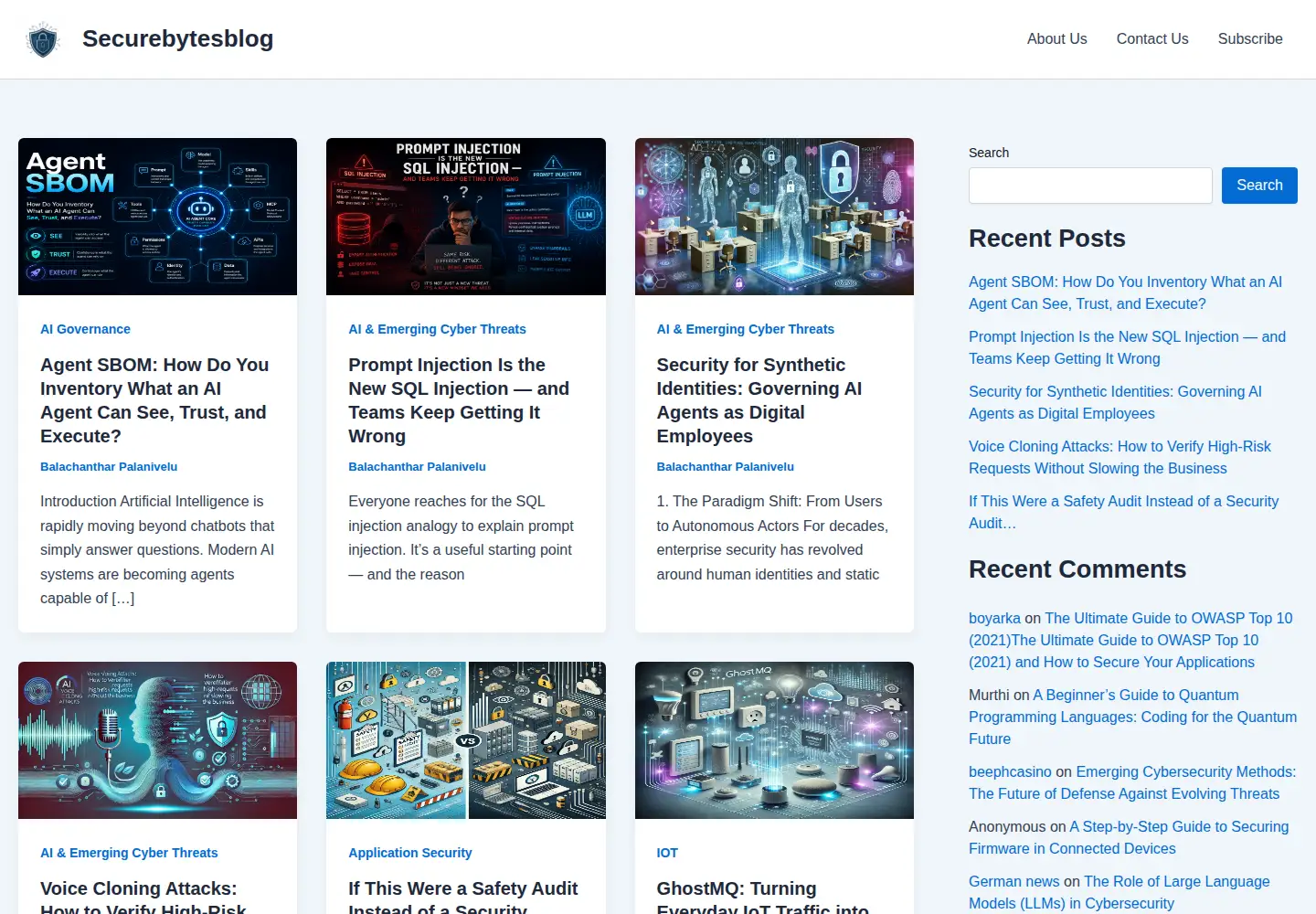Visit the German news commenter link
1316x914 pixels.
(1014, 881)
